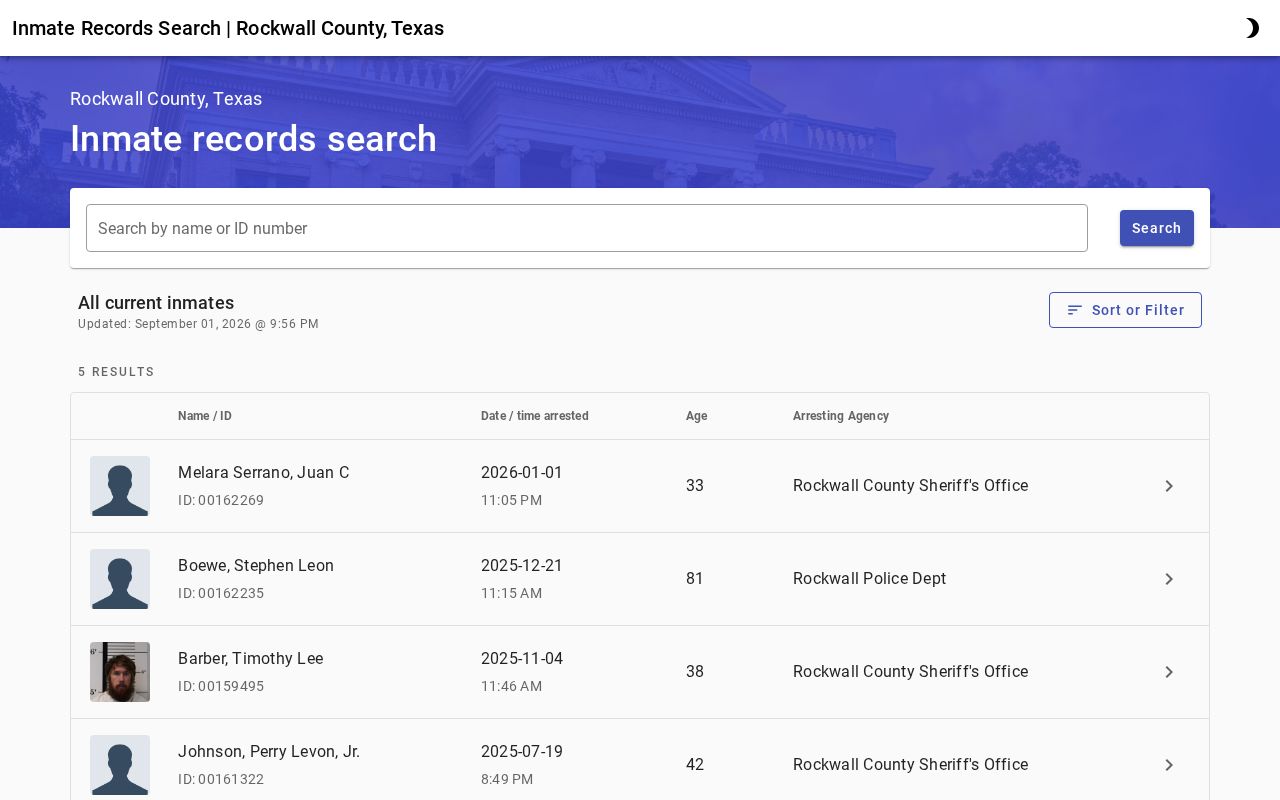Click the Search button
The width and height of the screenshot is (1280, 800).
pyautogui.click(x=1157, y=228)
